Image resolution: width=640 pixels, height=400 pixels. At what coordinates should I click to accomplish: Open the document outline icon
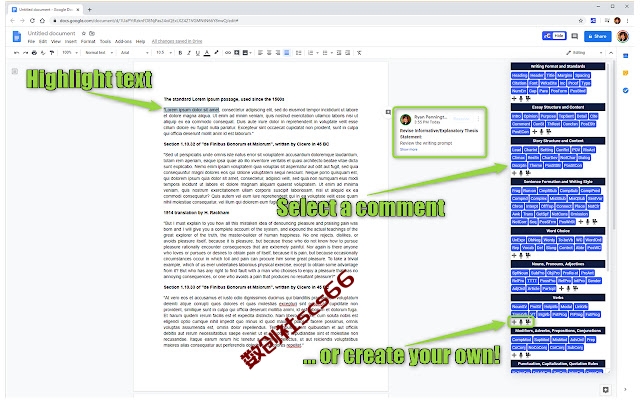coord(15,71)
